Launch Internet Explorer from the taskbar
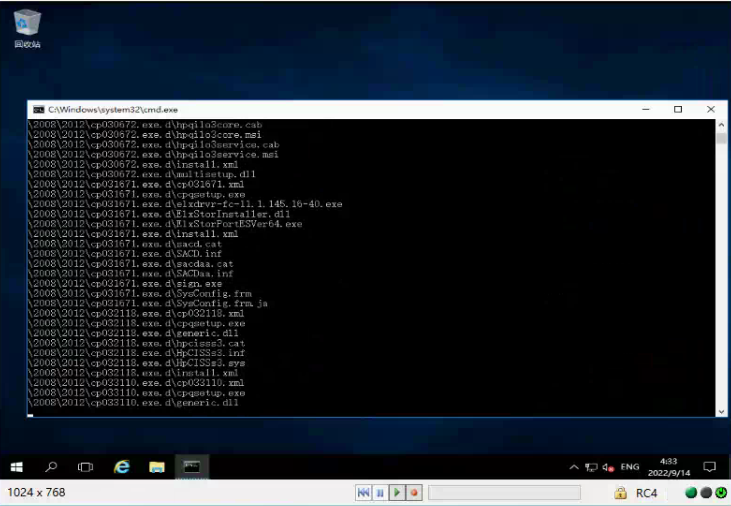 coord(122,467)
